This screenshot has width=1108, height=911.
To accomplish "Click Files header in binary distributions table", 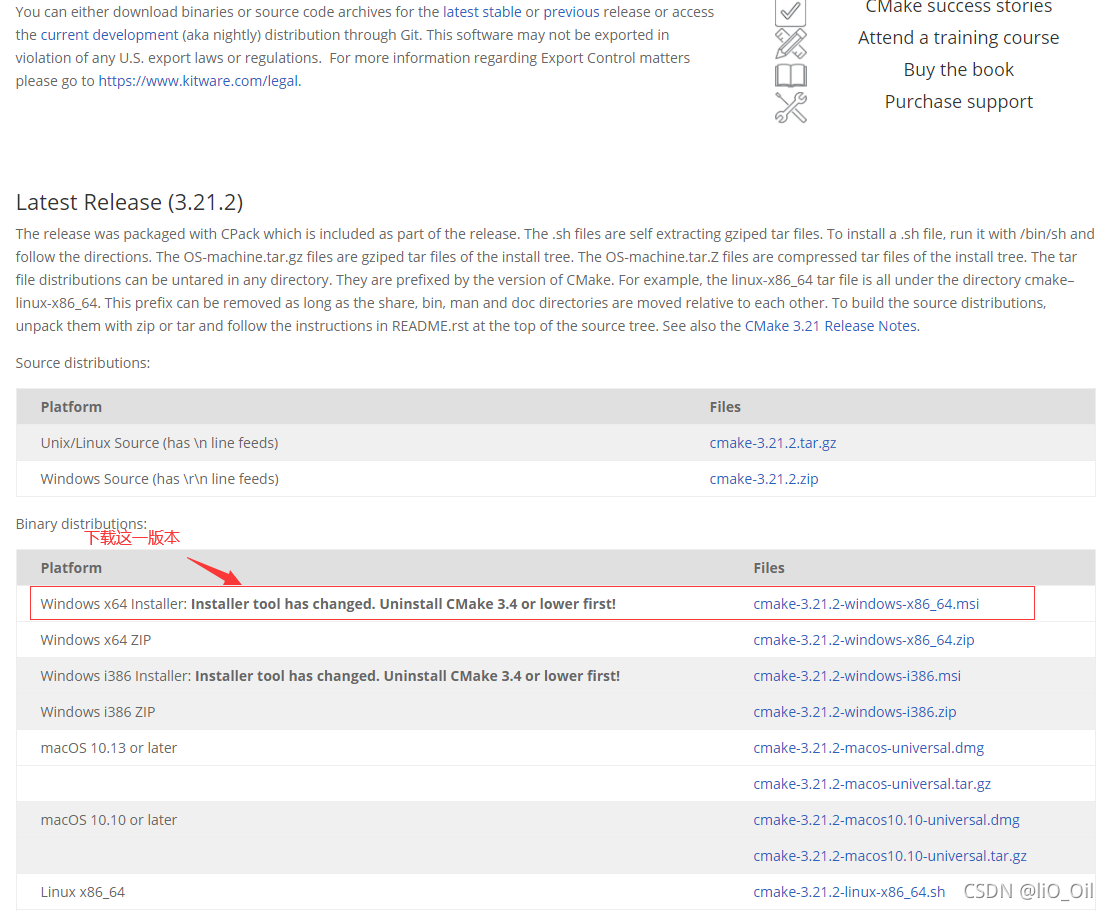I will click(x=769, y=568).
